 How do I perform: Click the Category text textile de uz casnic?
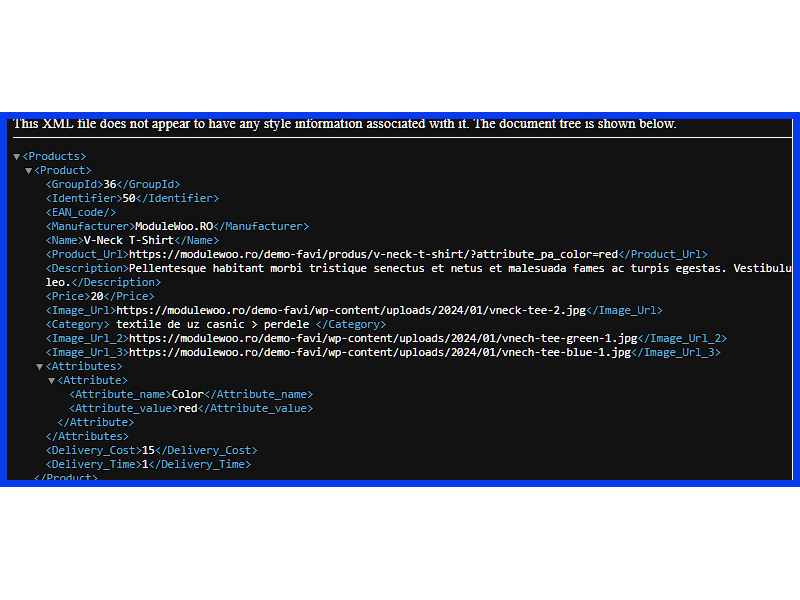[x=213, y=324]
